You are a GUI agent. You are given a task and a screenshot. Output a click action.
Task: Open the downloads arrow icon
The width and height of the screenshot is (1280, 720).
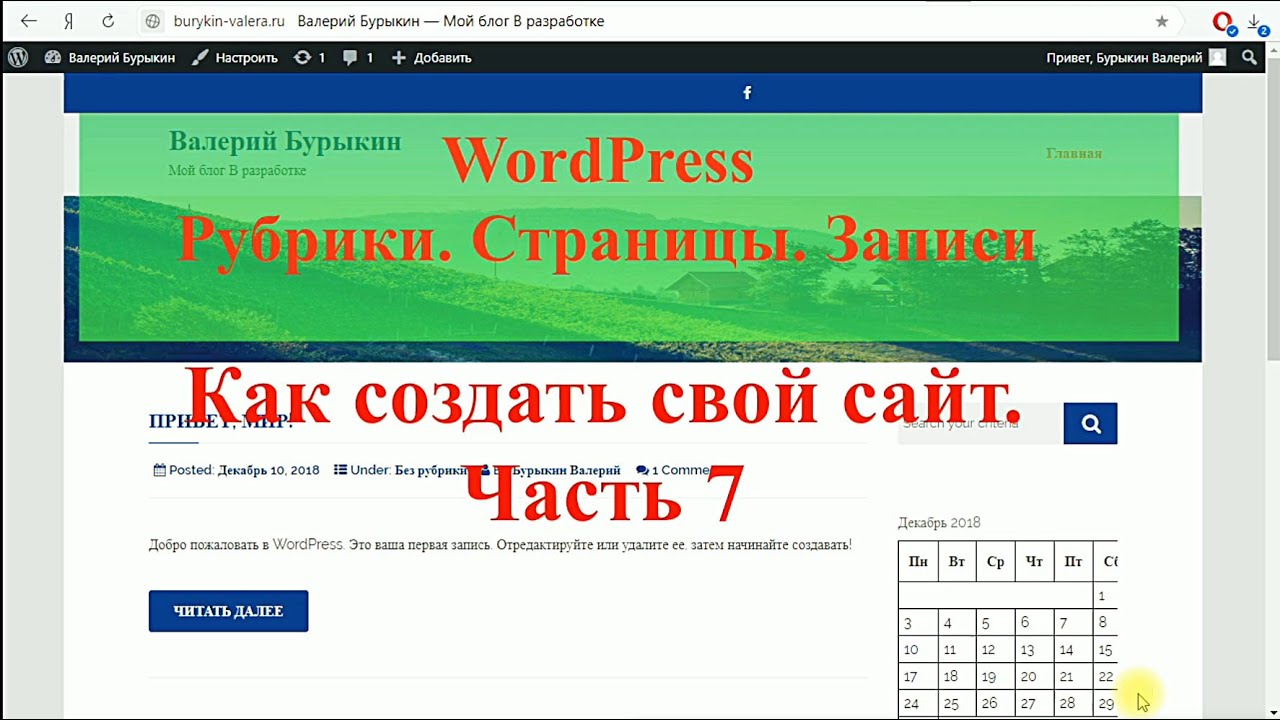coord(1256,22)
